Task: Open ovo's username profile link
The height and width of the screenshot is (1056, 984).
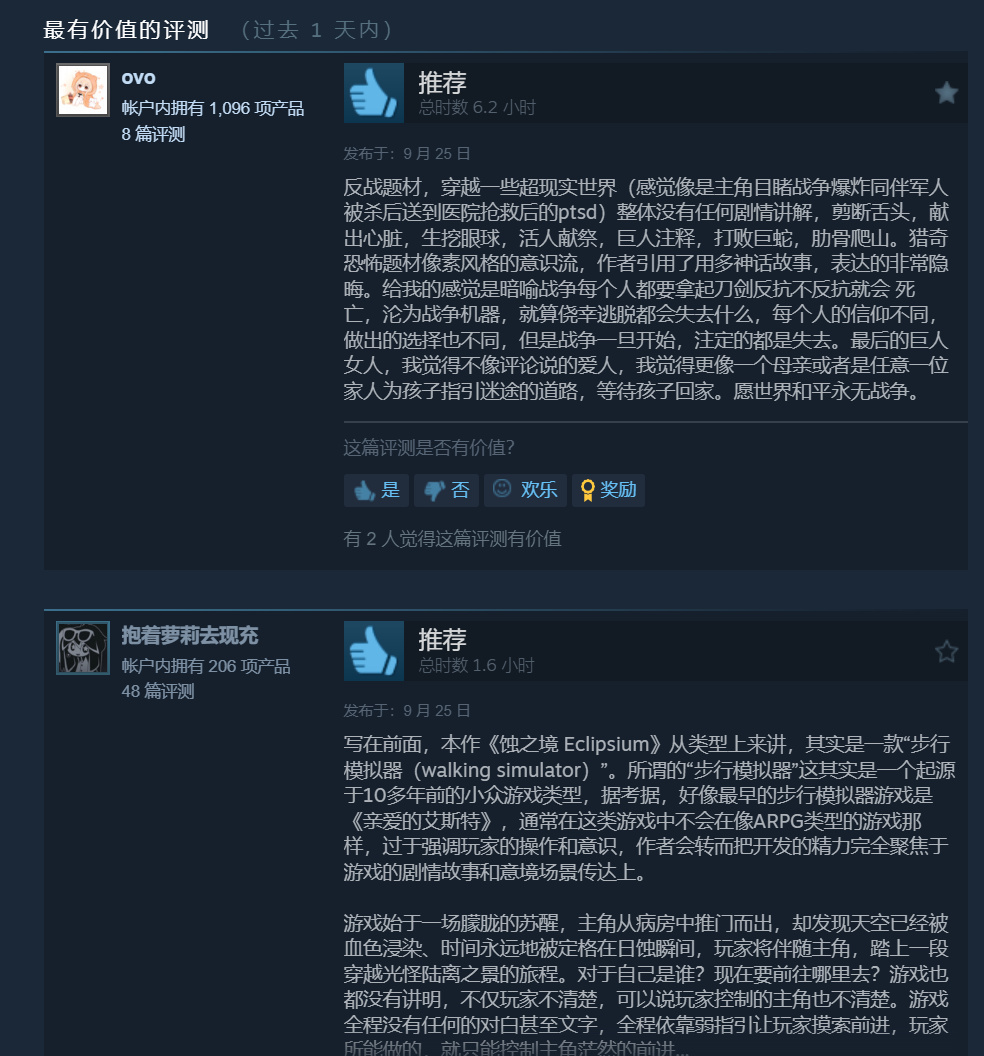Action: click(x=138, y=78)
